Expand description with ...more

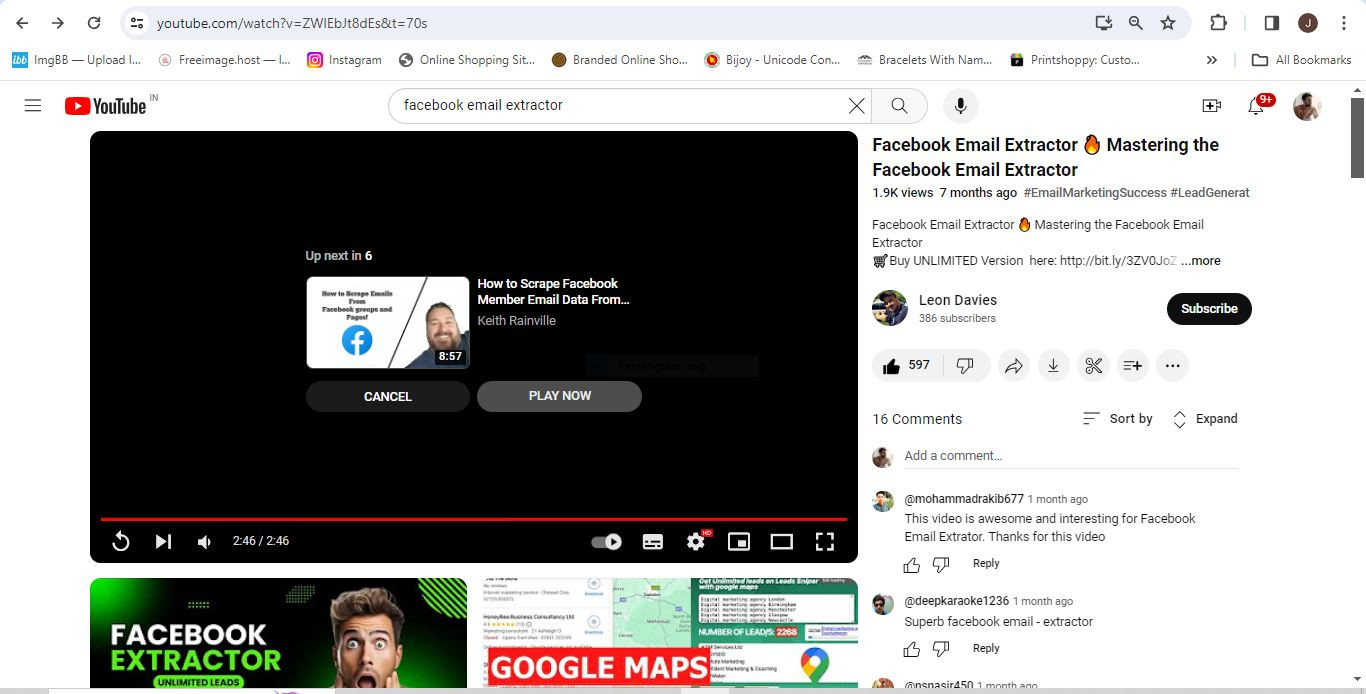[x=1200, y=261]
